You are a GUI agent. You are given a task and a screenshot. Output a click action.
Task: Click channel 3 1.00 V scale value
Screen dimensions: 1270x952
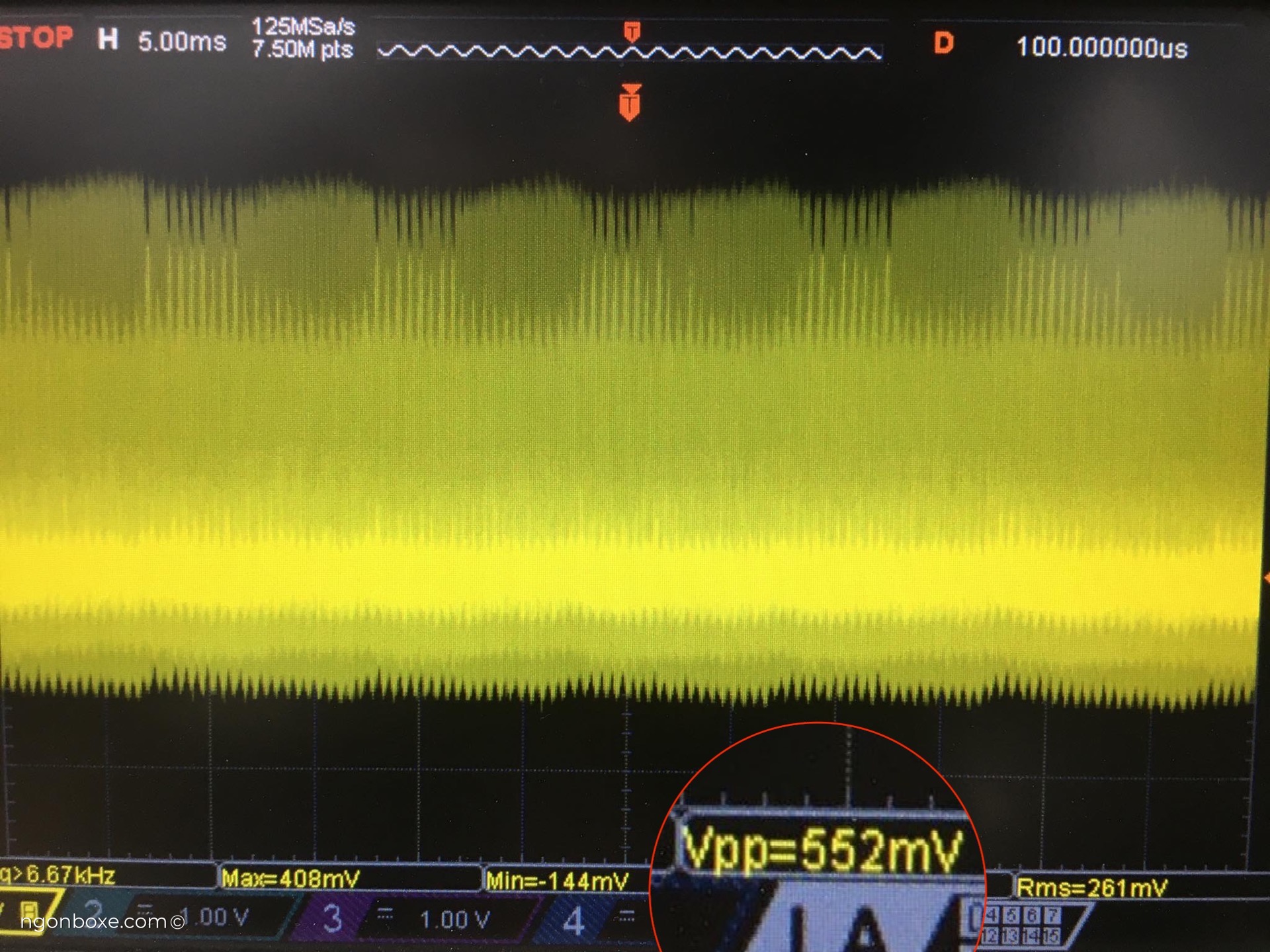455,920
